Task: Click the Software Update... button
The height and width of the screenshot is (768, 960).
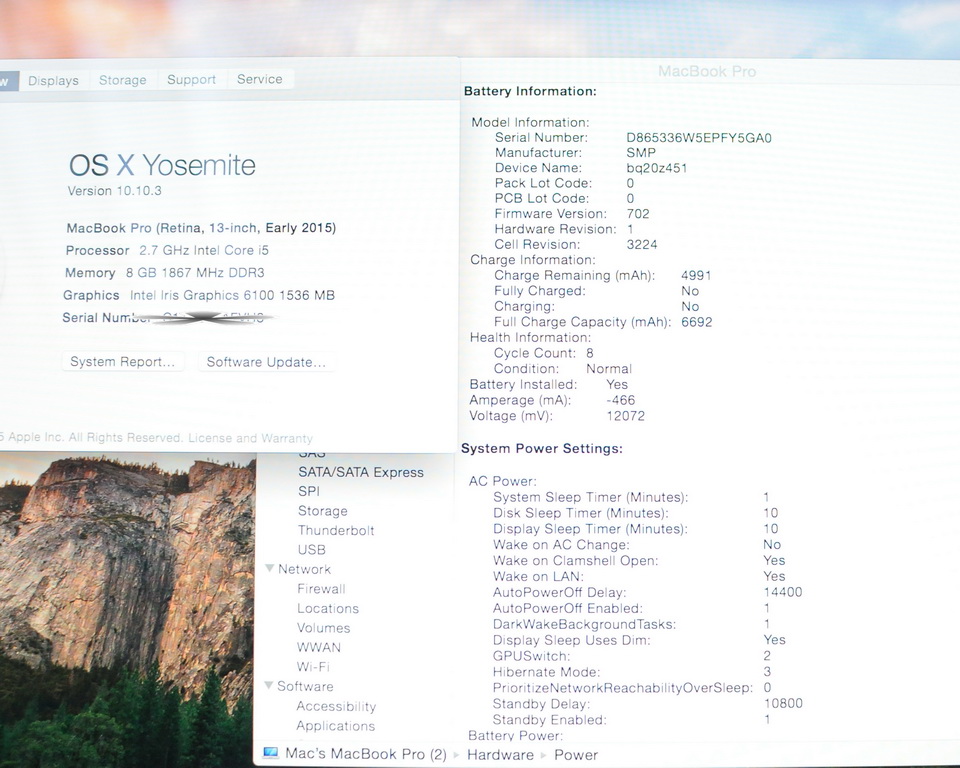Action: point(266,362)
